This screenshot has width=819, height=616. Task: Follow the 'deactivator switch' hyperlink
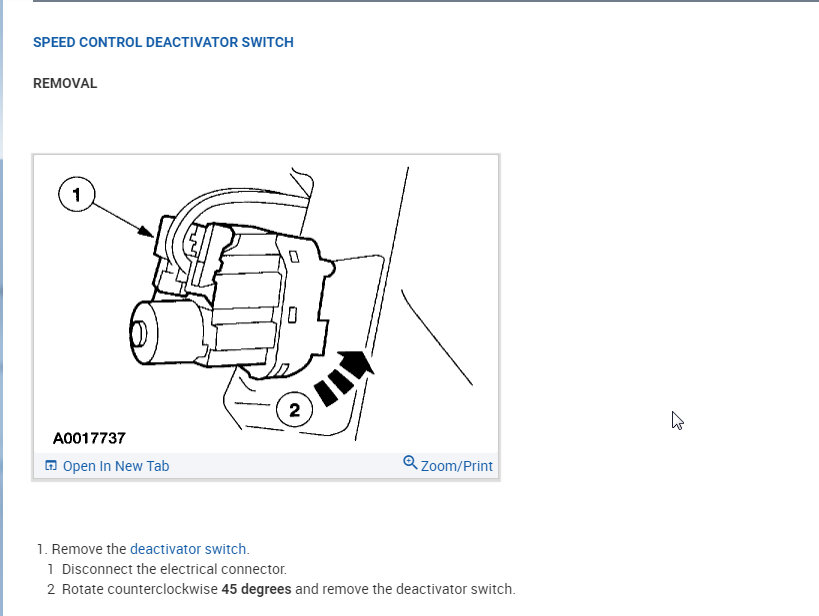click(190, 549)
